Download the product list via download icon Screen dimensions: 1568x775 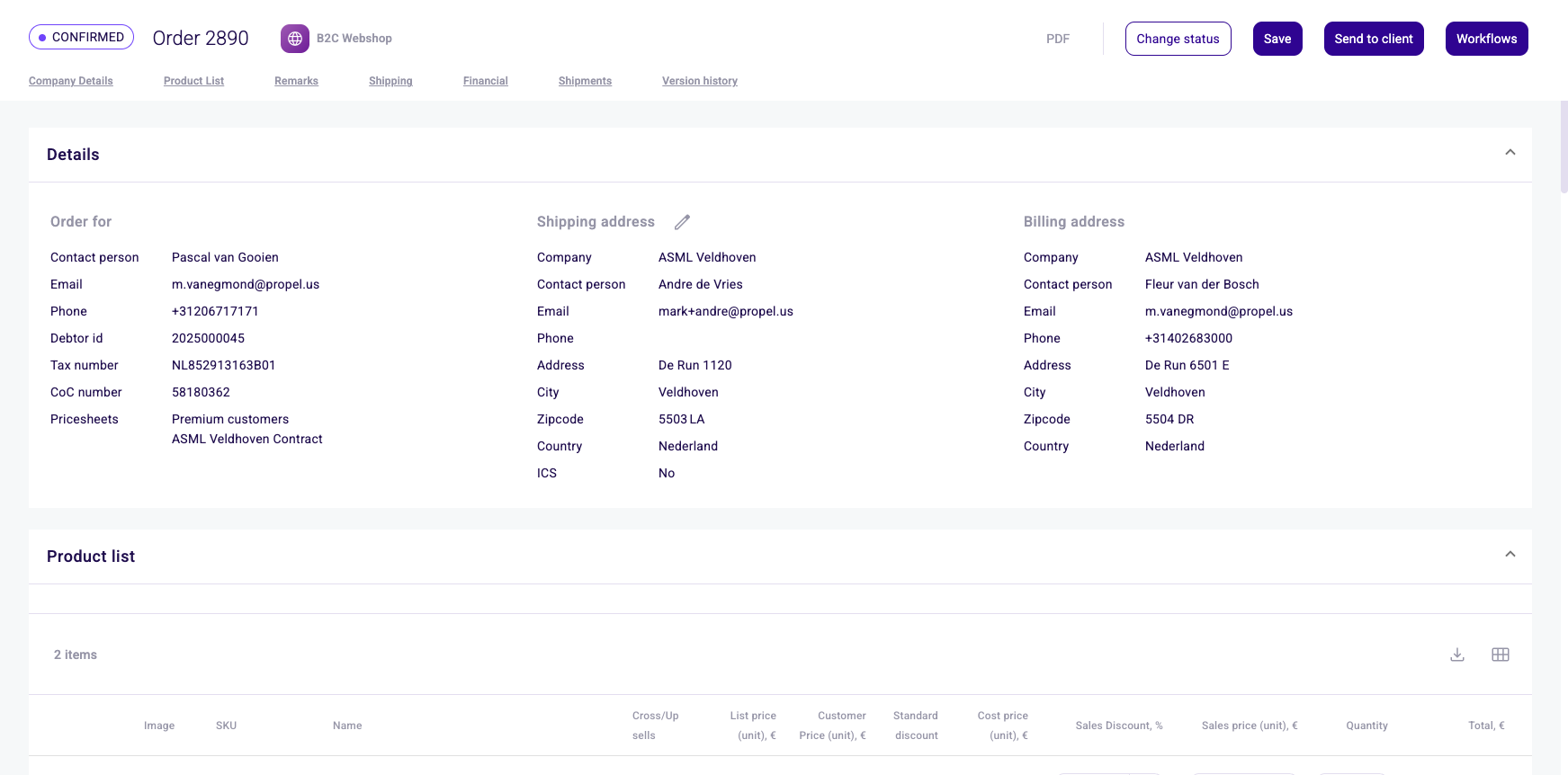(1457, 655)
